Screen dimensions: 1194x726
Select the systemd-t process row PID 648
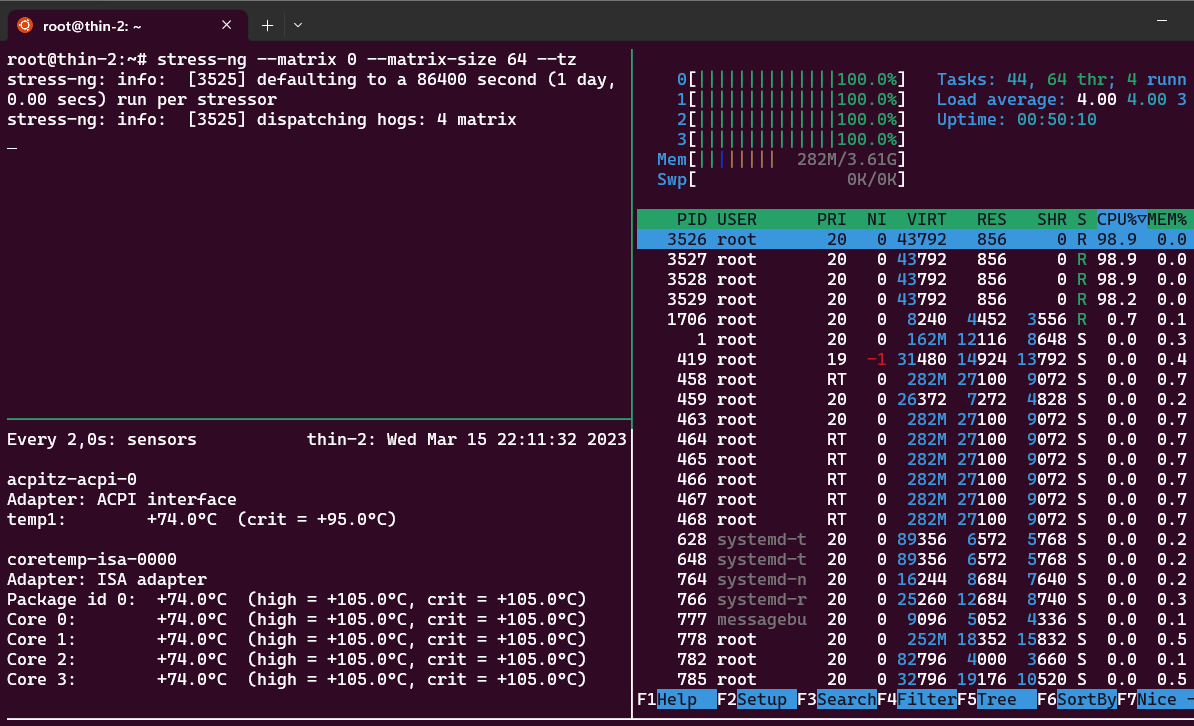point(915,559)
